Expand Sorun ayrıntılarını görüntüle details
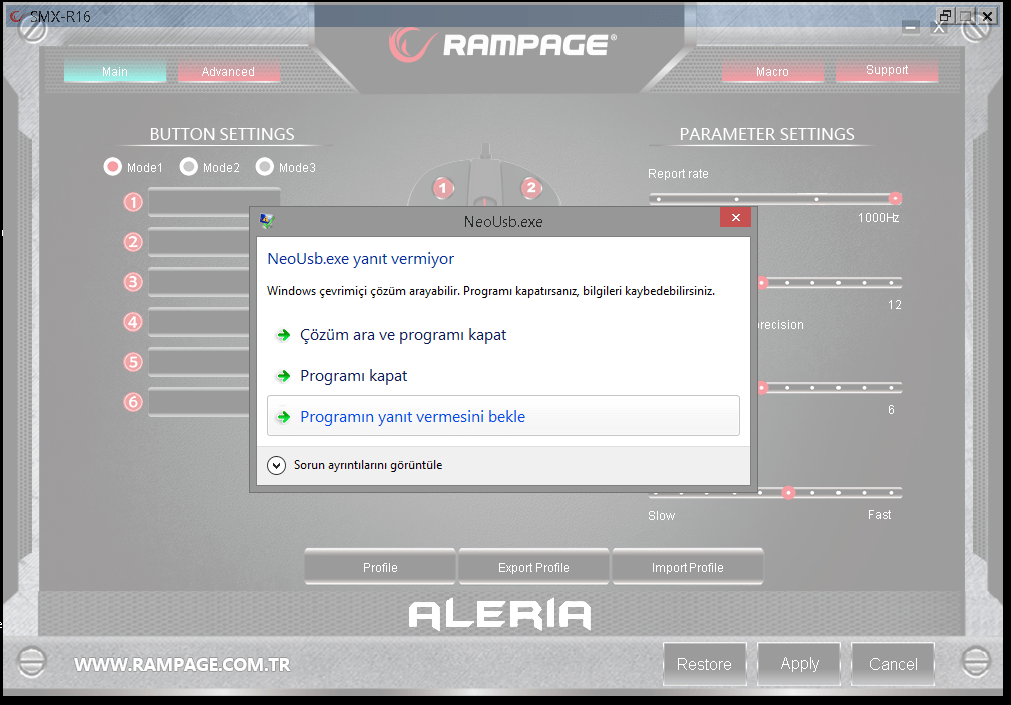The height and width of the screenshot is (705, 1011). pyautogui.click(x=277, y=465)
